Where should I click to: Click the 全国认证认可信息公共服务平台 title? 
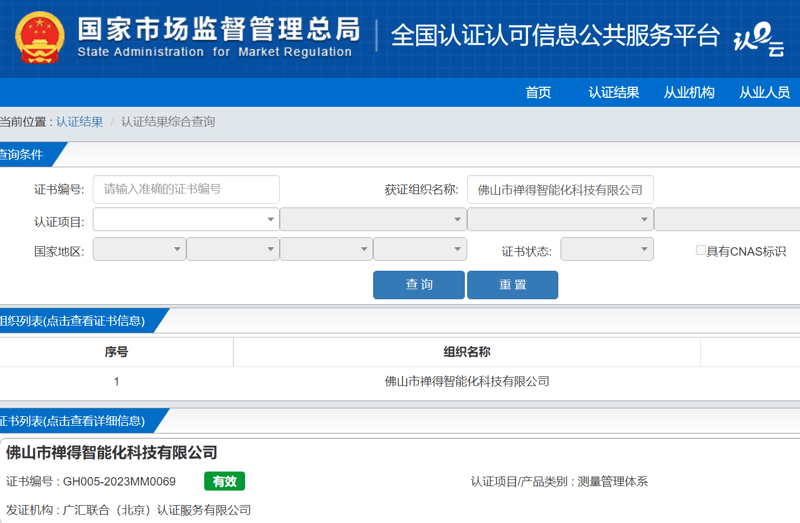(555, 35)
